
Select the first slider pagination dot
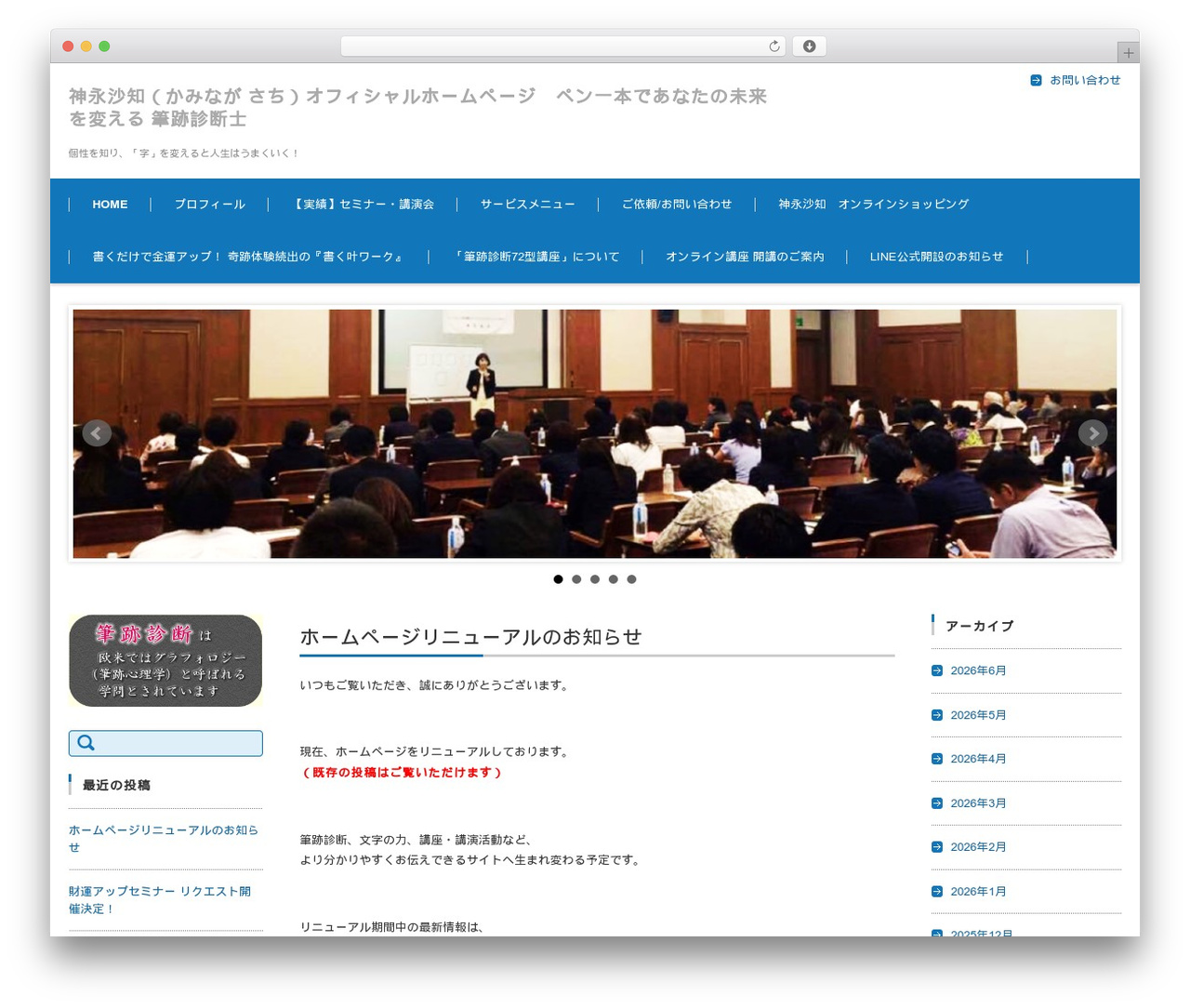(x=558, y=579)
